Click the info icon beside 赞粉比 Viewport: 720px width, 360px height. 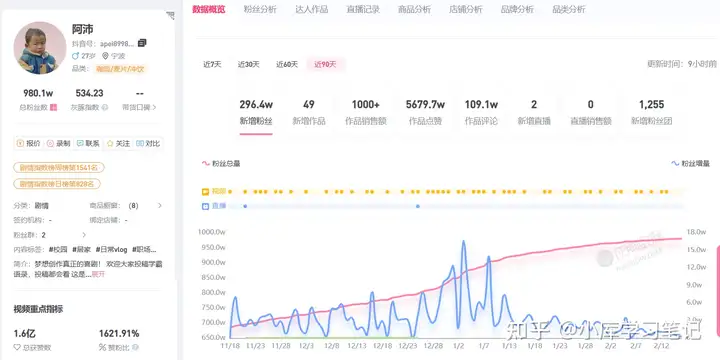pyautogui.click(x=135, y=348)
